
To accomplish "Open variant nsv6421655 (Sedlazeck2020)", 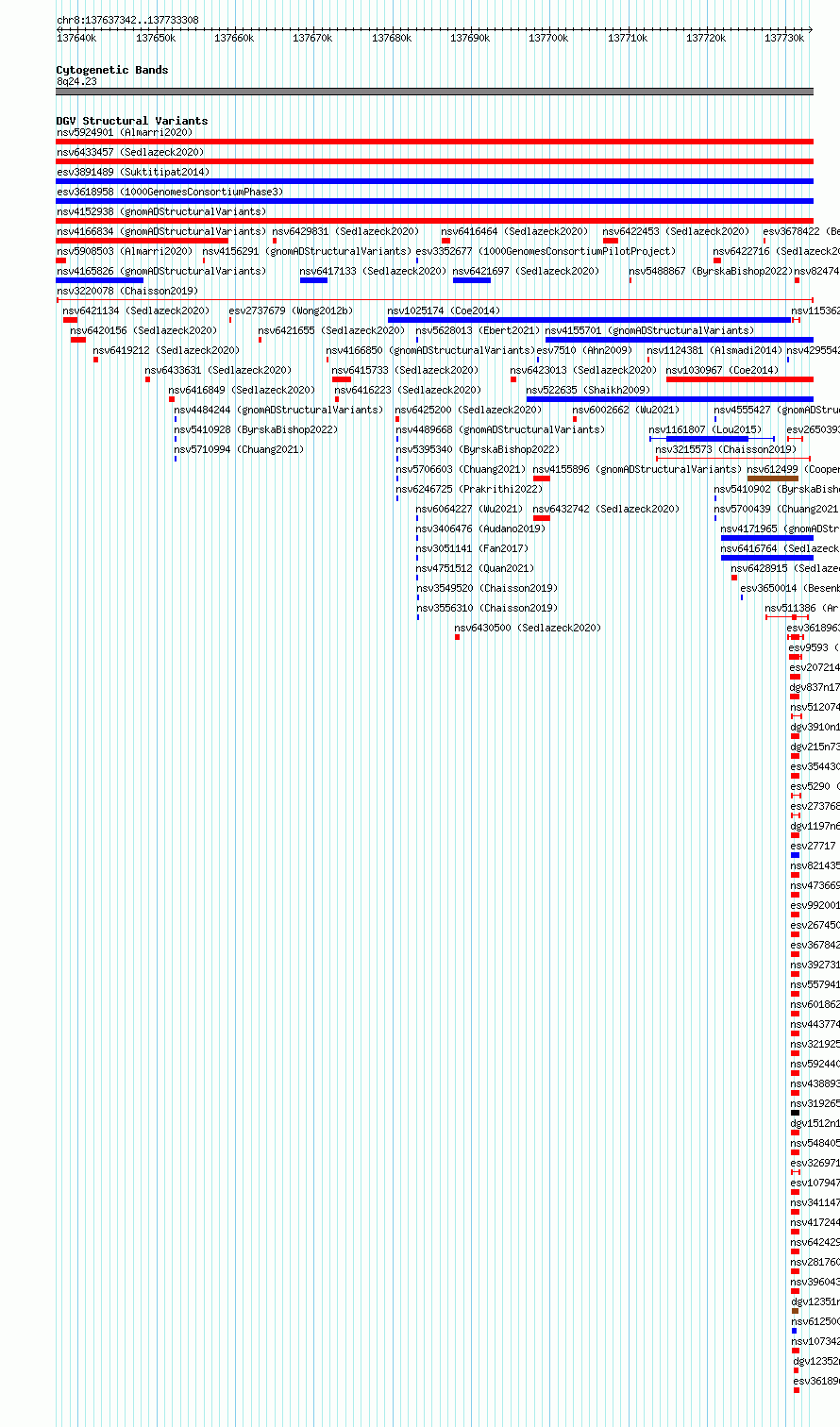I will coord(331,330).
